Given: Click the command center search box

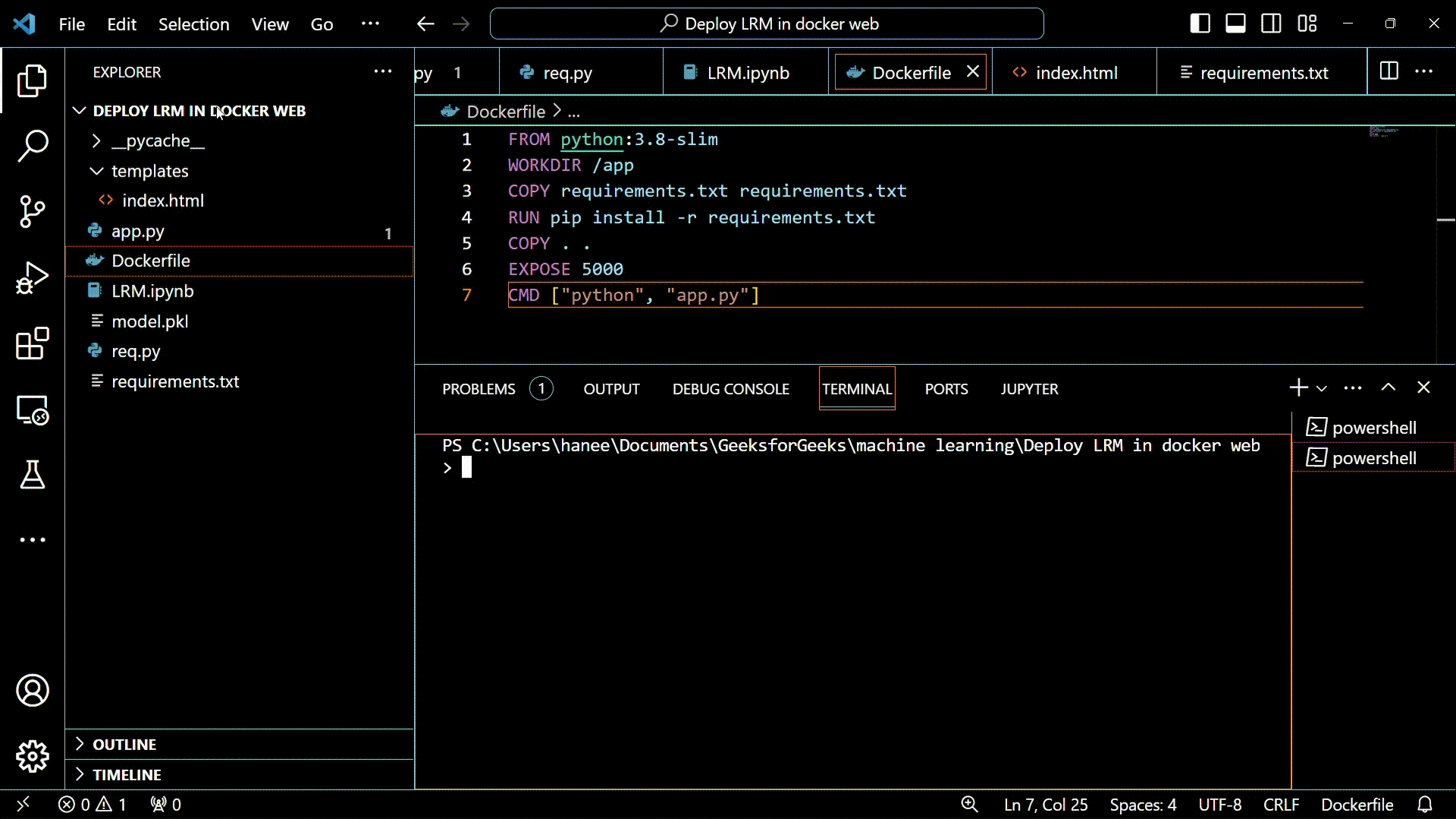Looking at the screenshot, I should coord(767,24).
